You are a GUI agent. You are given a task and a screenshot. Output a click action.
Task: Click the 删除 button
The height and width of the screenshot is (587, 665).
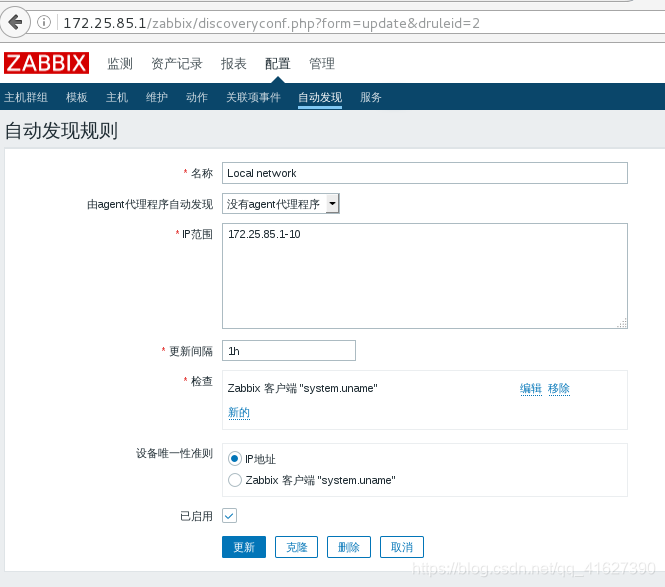(349, 547)
